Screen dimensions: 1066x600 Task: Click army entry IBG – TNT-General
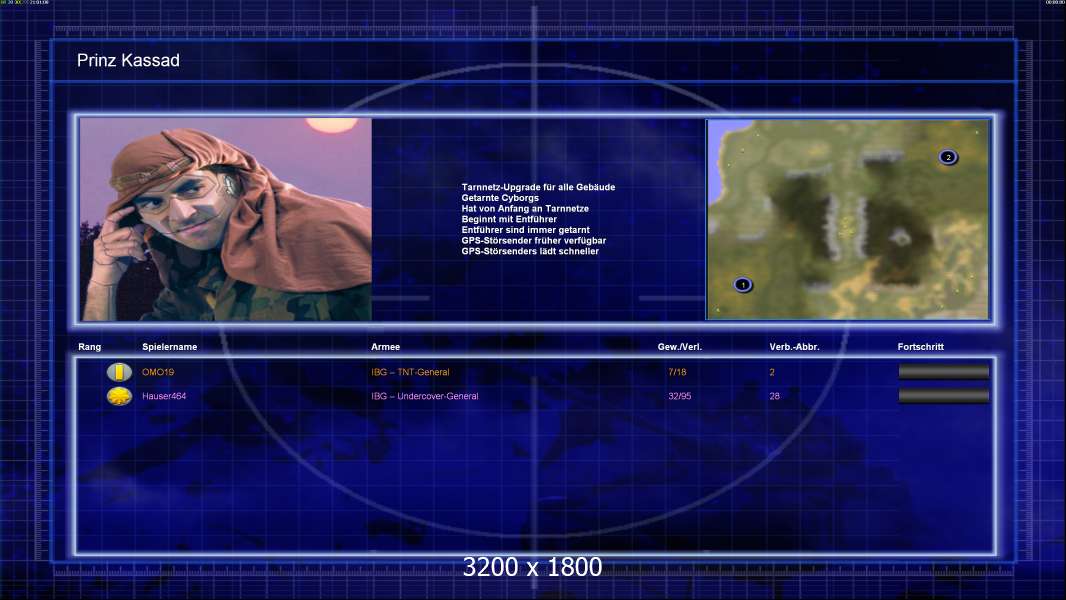(x=410, y=372)
